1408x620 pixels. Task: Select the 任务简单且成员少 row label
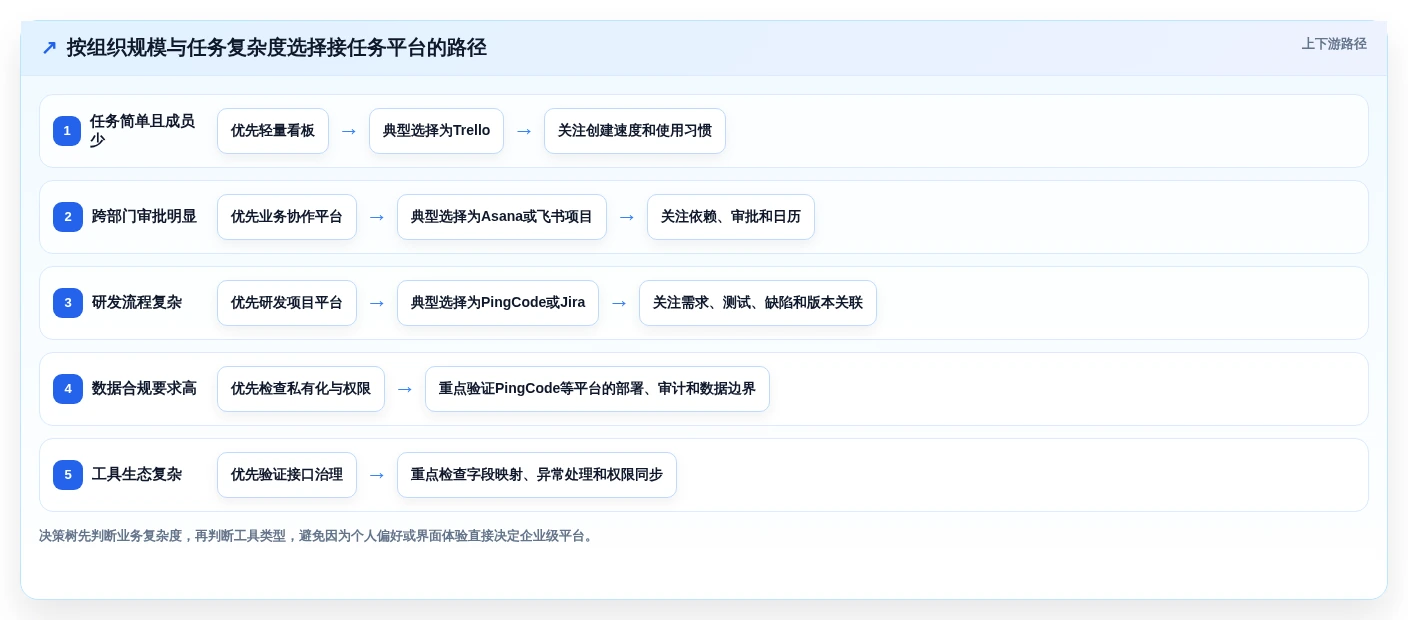point(143,131)
